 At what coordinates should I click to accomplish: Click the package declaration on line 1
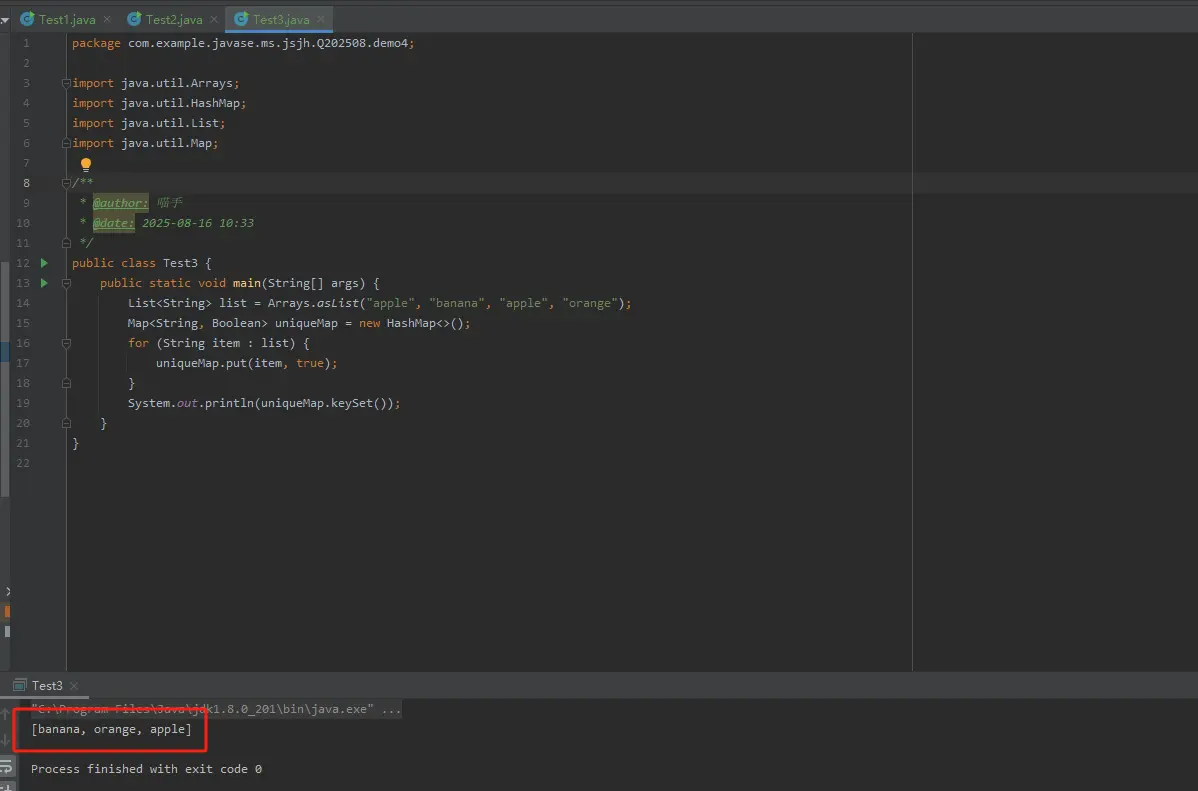click(243, 43)
